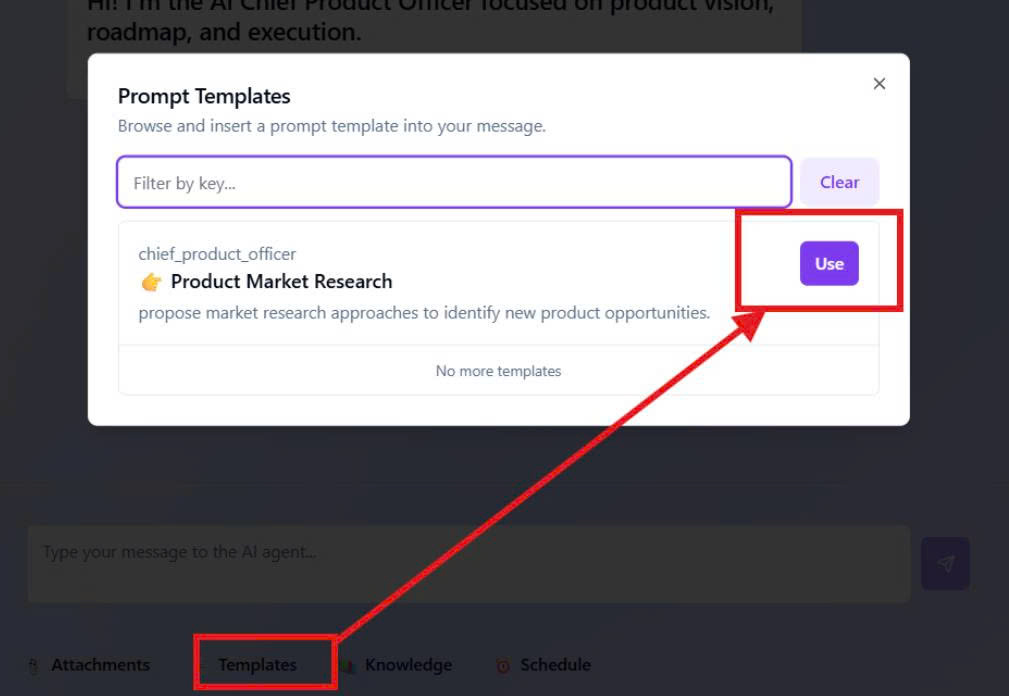1009x696 pixels.
Task: Click the No more templates footer
Action: coord(498,371)
